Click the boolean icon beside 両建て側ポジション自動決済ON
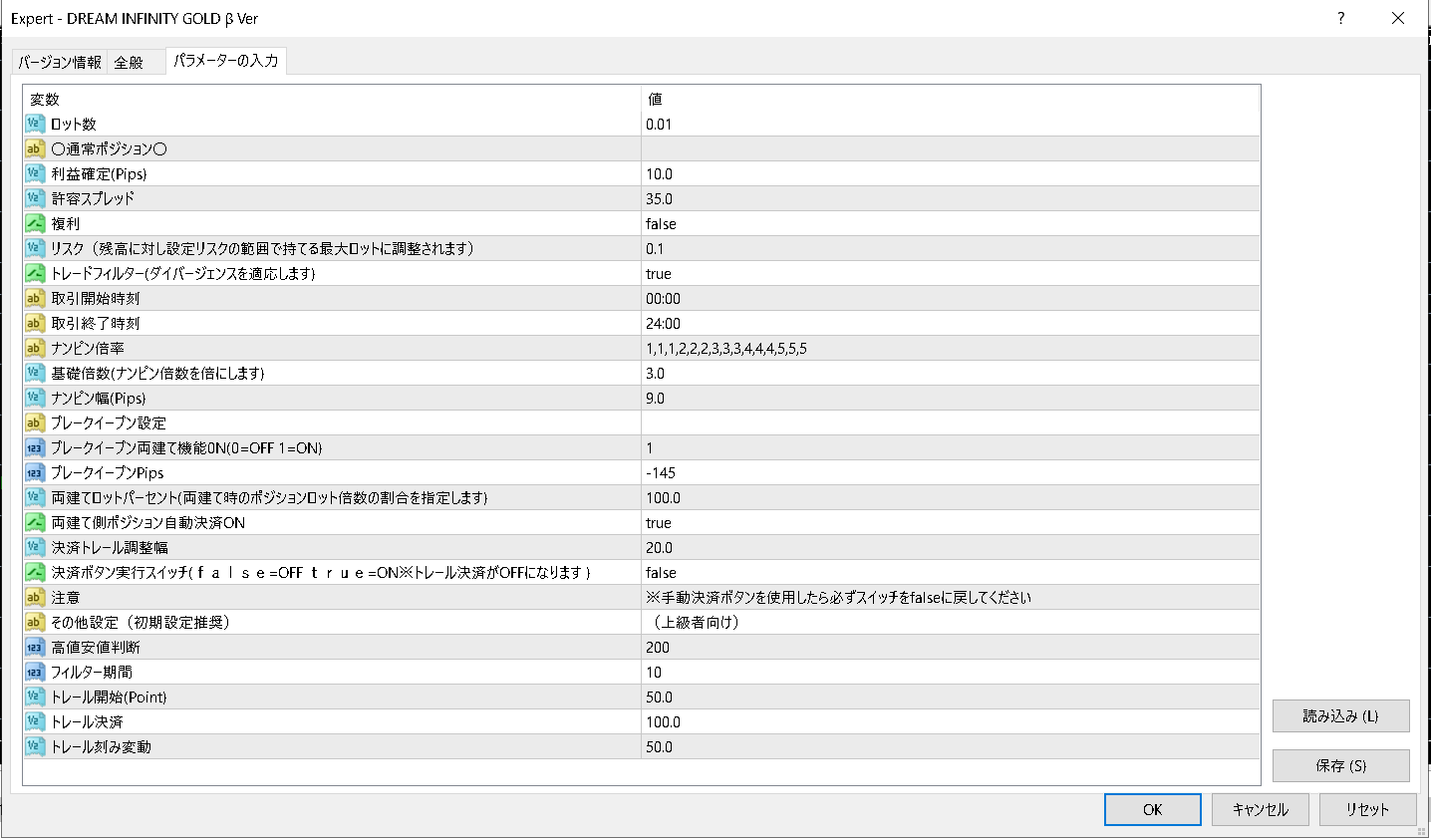This screenshot has width=1431, height=840. pyautogui.click(x=35, y=522)
